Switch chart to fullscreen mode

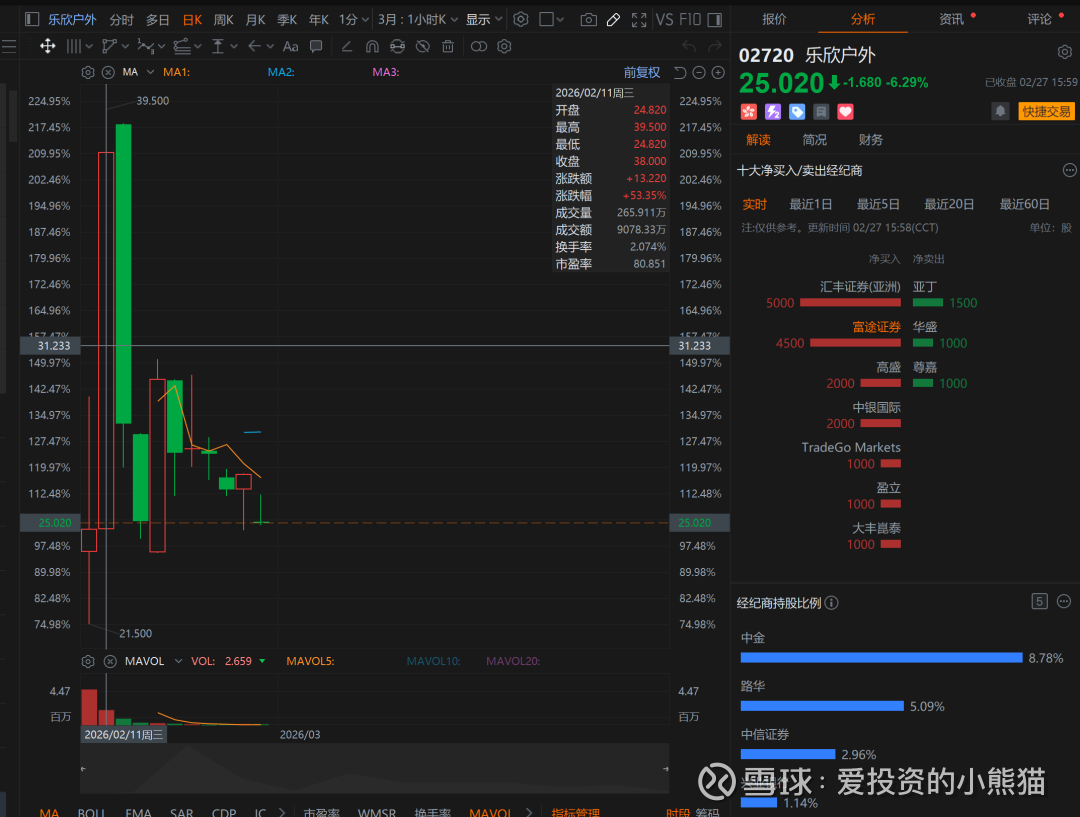coord(639,20)
